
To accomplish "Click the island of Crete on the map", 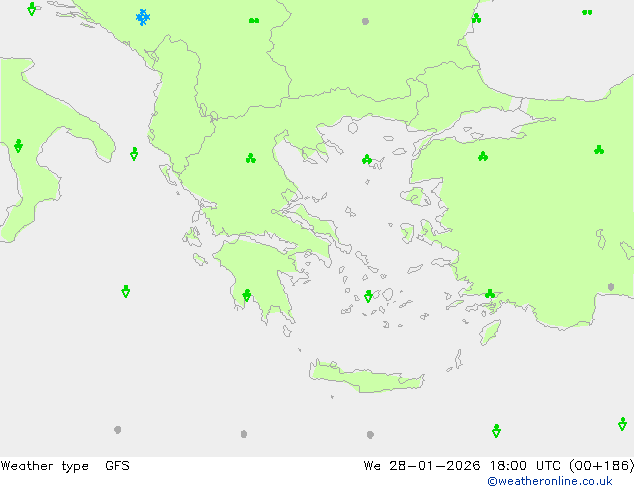I will [x=367, y=377].
